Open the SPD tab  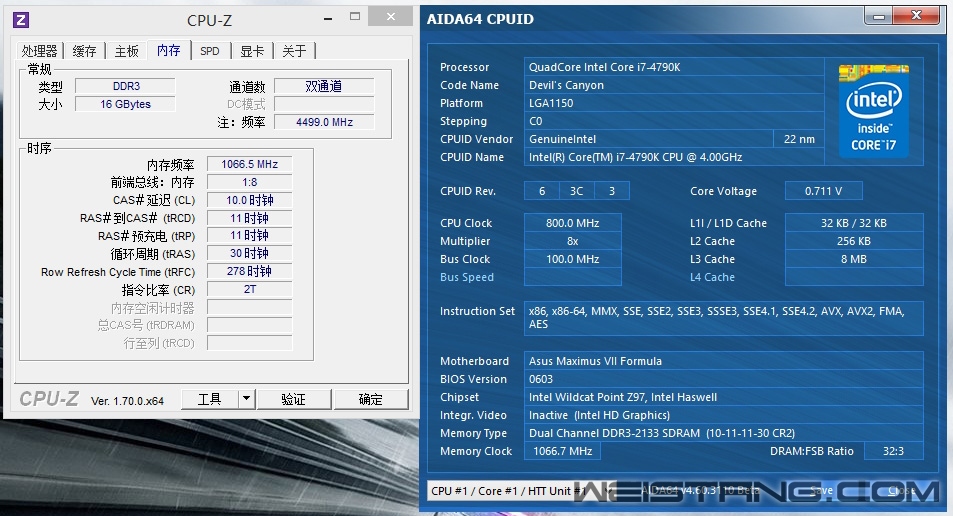(x=210, y=51)
